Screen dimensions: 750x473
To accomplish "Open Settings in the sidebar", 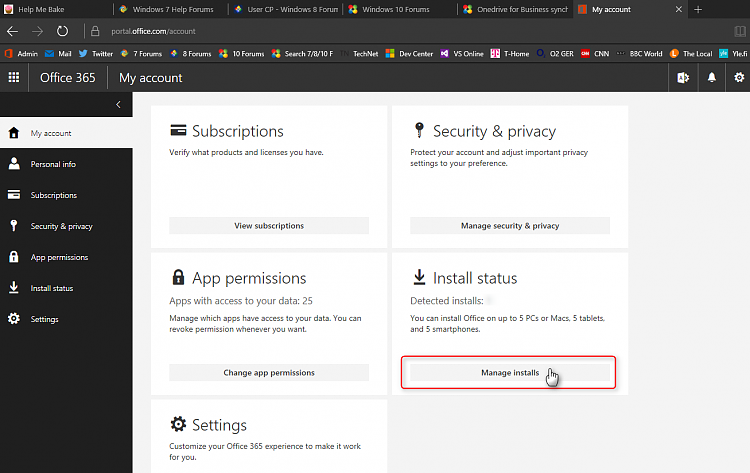I will (66, 319).
